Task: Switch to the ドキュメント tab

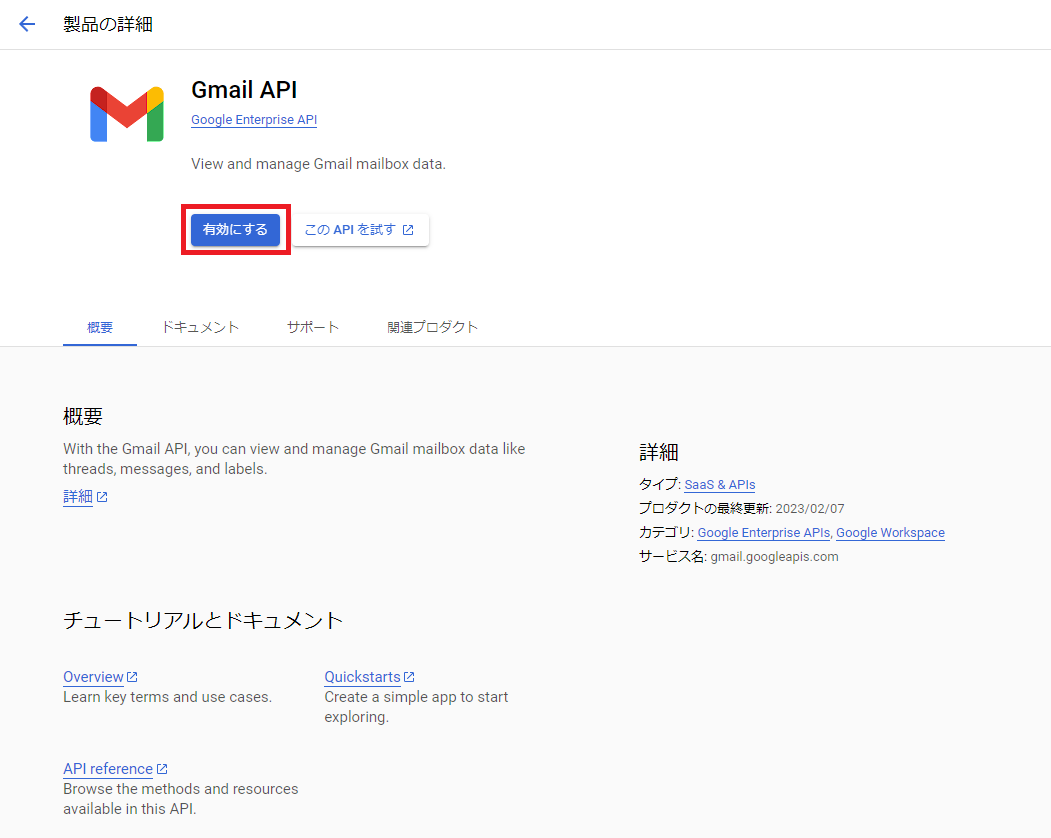Action: coord(200,327)
